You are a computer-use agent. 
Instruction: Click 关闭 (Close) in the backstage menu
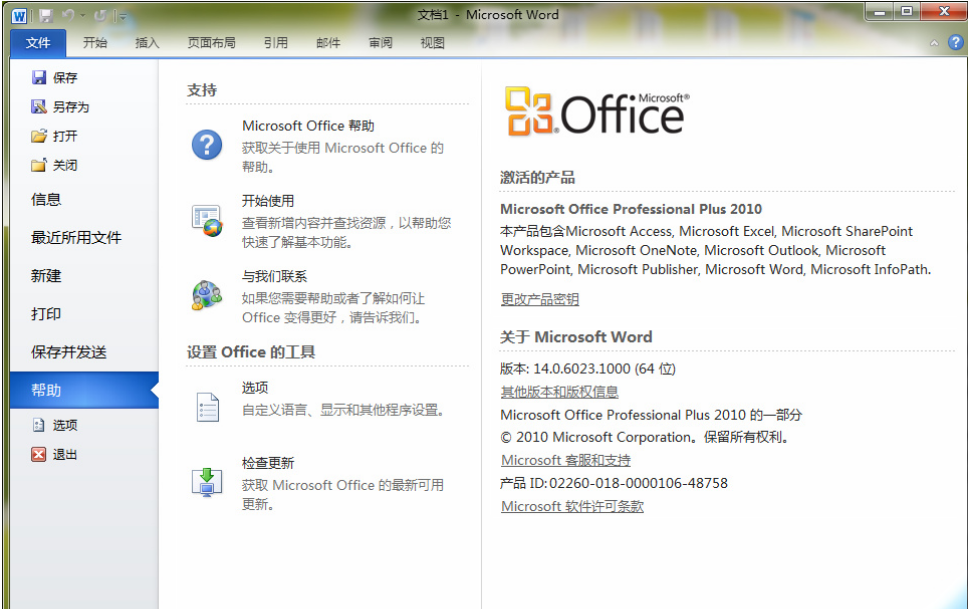click(x=55, y=165)
